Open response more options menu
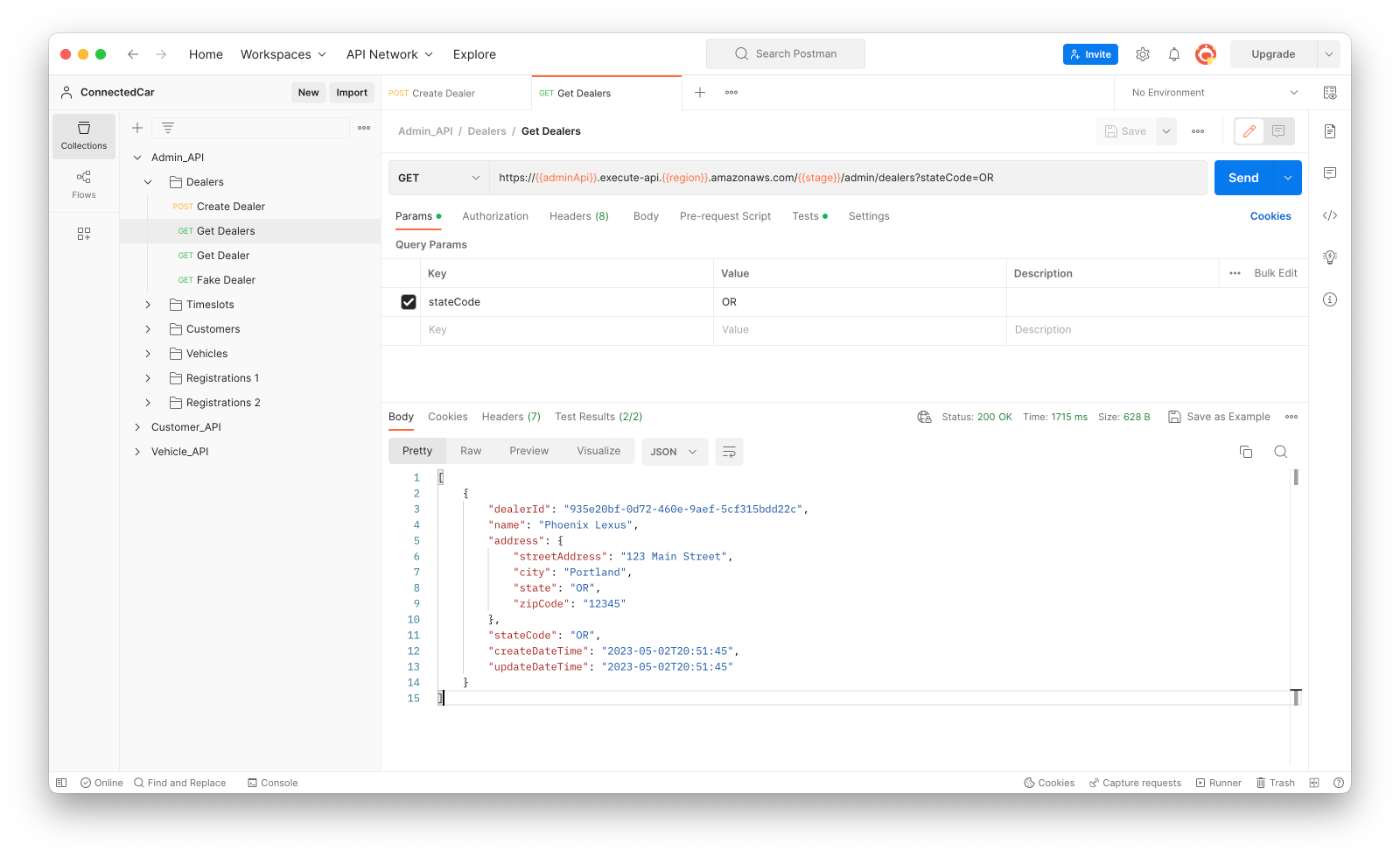Screen dimensions: 1400x858 [x=1291, y=417]
